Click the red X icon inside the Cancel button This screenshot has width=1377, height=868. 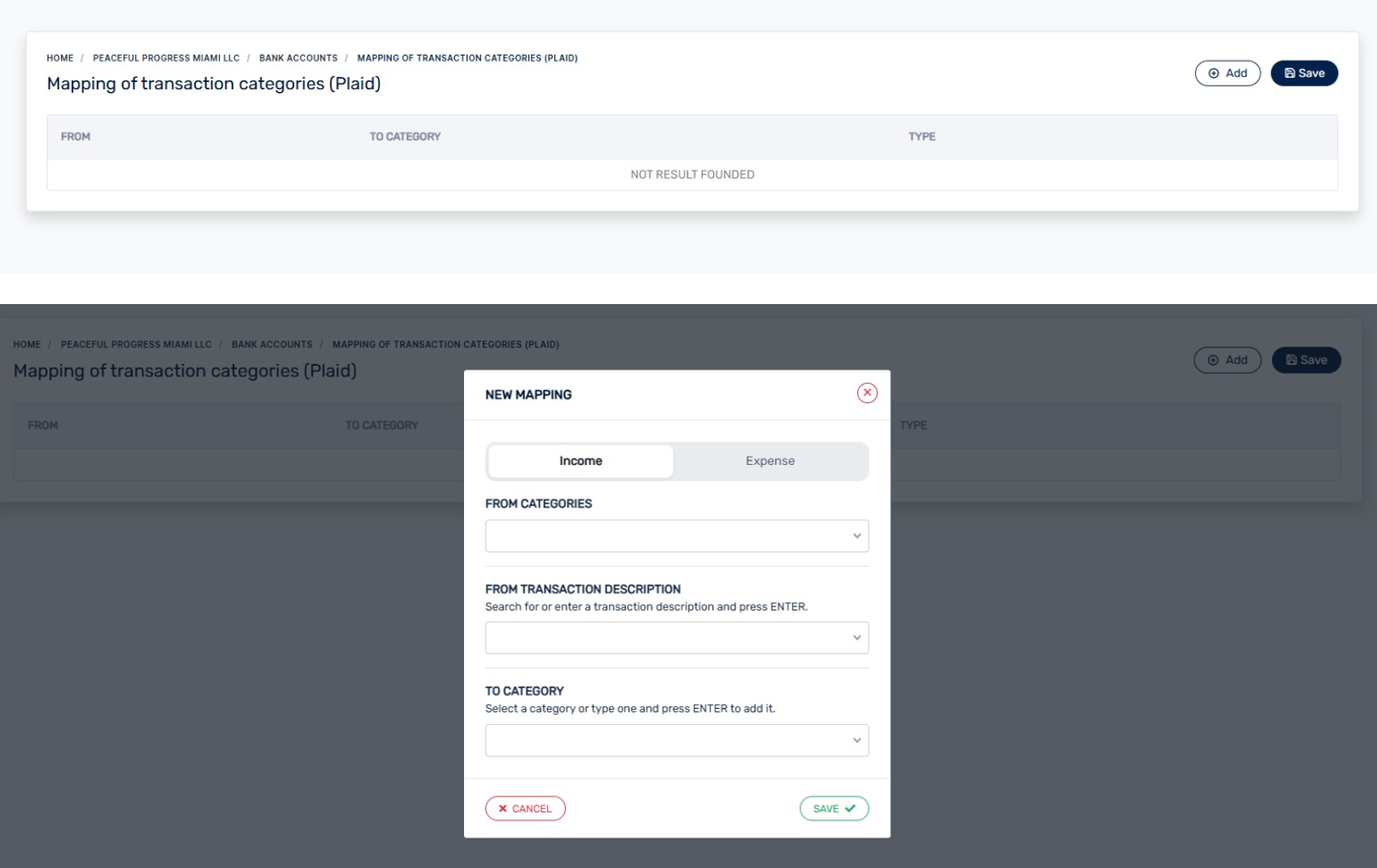point(503,809)
